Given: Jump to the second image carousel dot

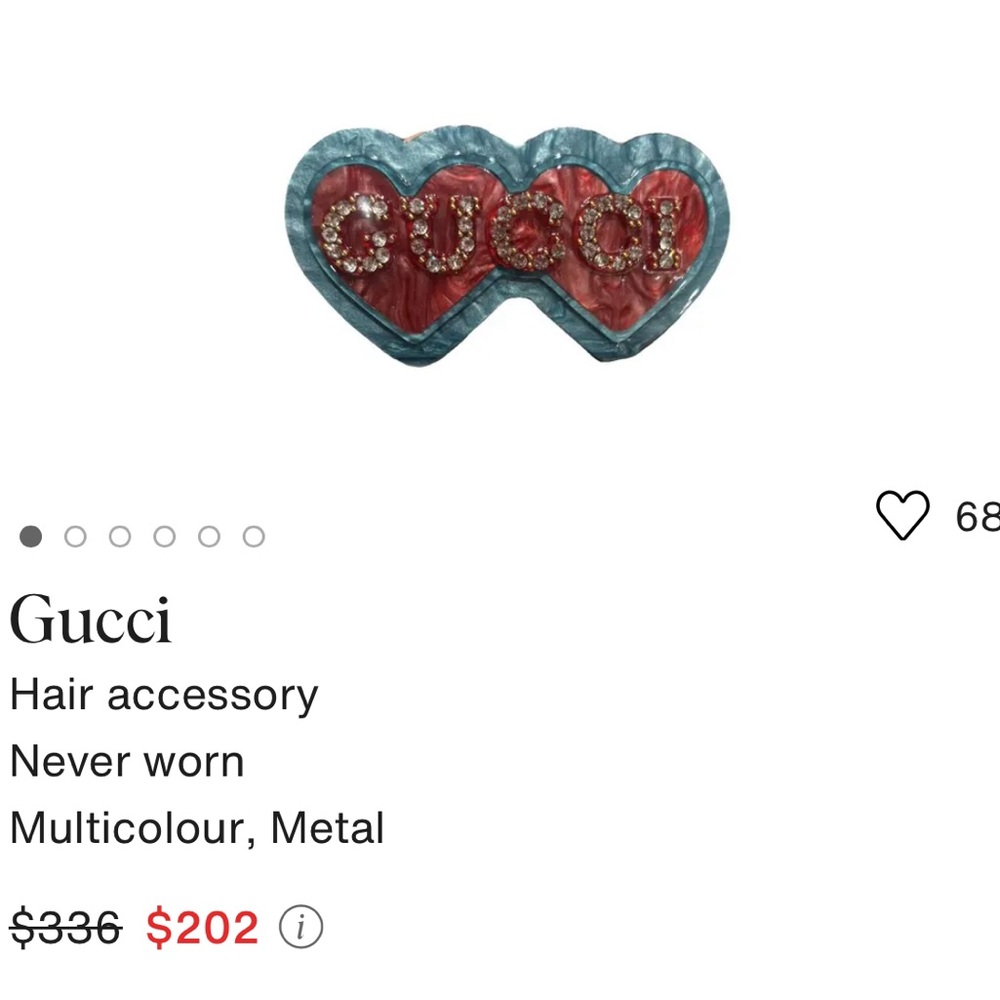Looking at the screenshot, I should (76, 537).
